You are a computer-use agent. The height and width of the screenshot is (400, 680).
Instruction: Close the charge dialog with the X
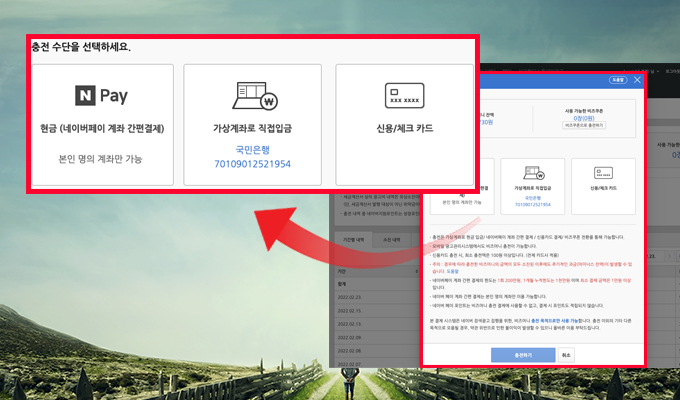[x=637, y=80]
